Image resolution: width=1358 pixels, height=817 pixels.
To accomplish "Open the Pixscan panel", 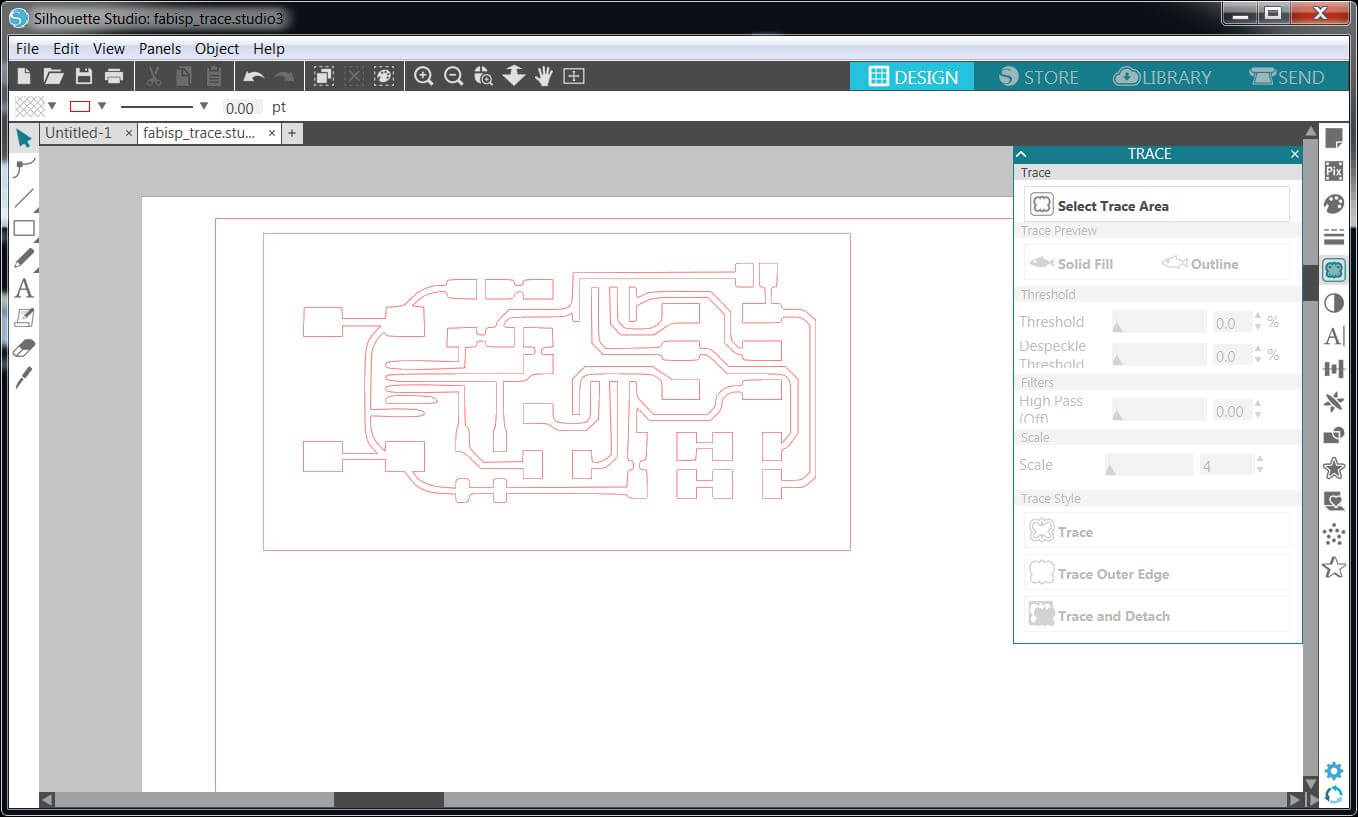I will coord(1333,171).
